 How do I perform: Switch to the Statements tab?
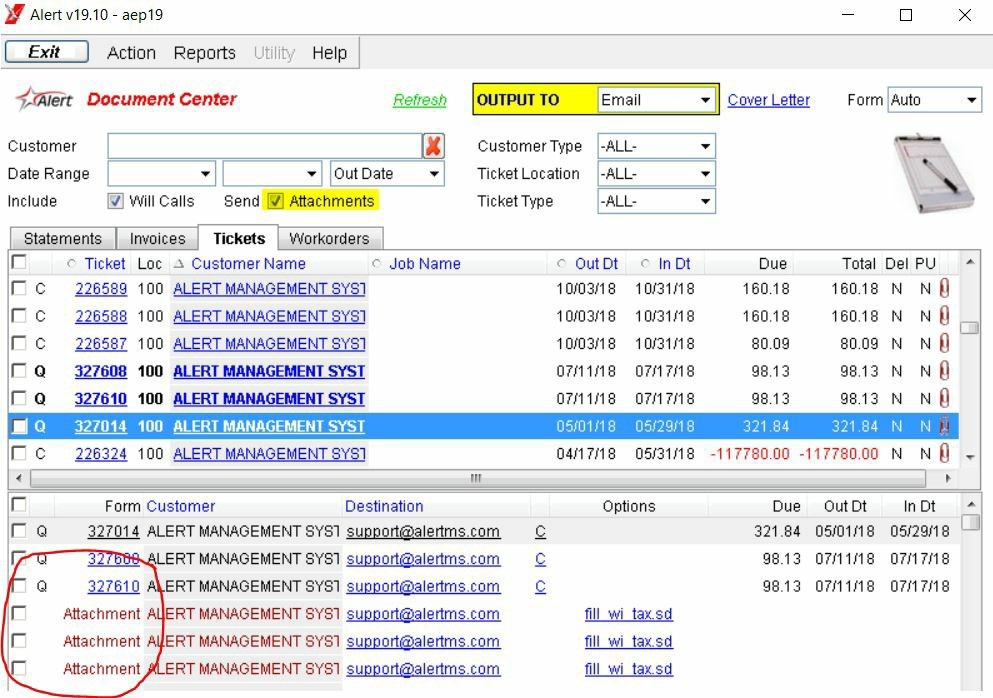tap(63, 238)
